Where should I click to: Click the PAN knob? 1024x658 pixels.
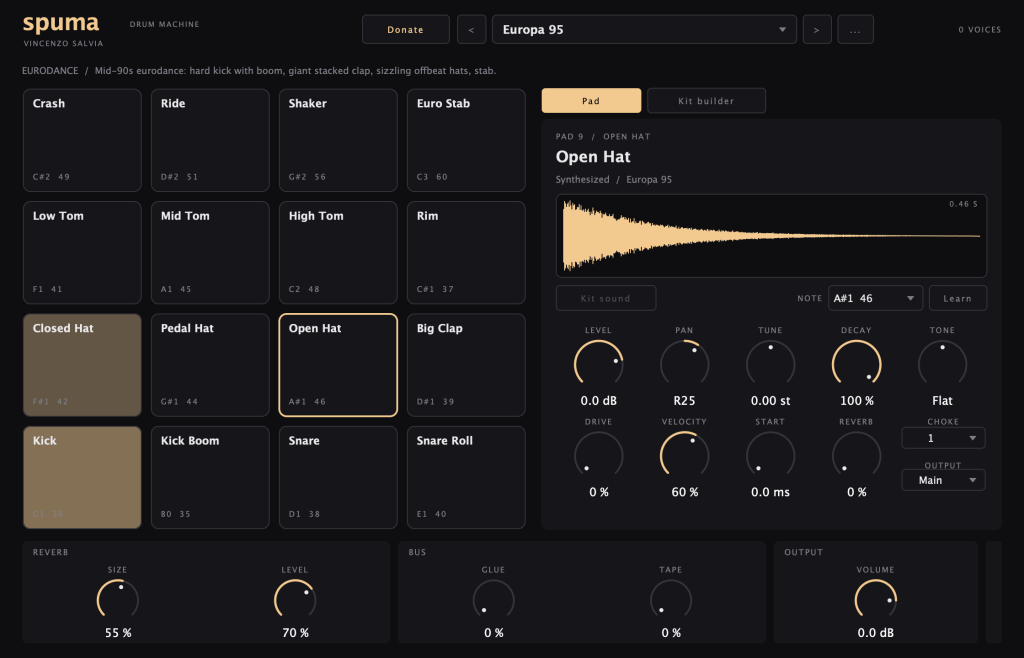tap(684, 364)
